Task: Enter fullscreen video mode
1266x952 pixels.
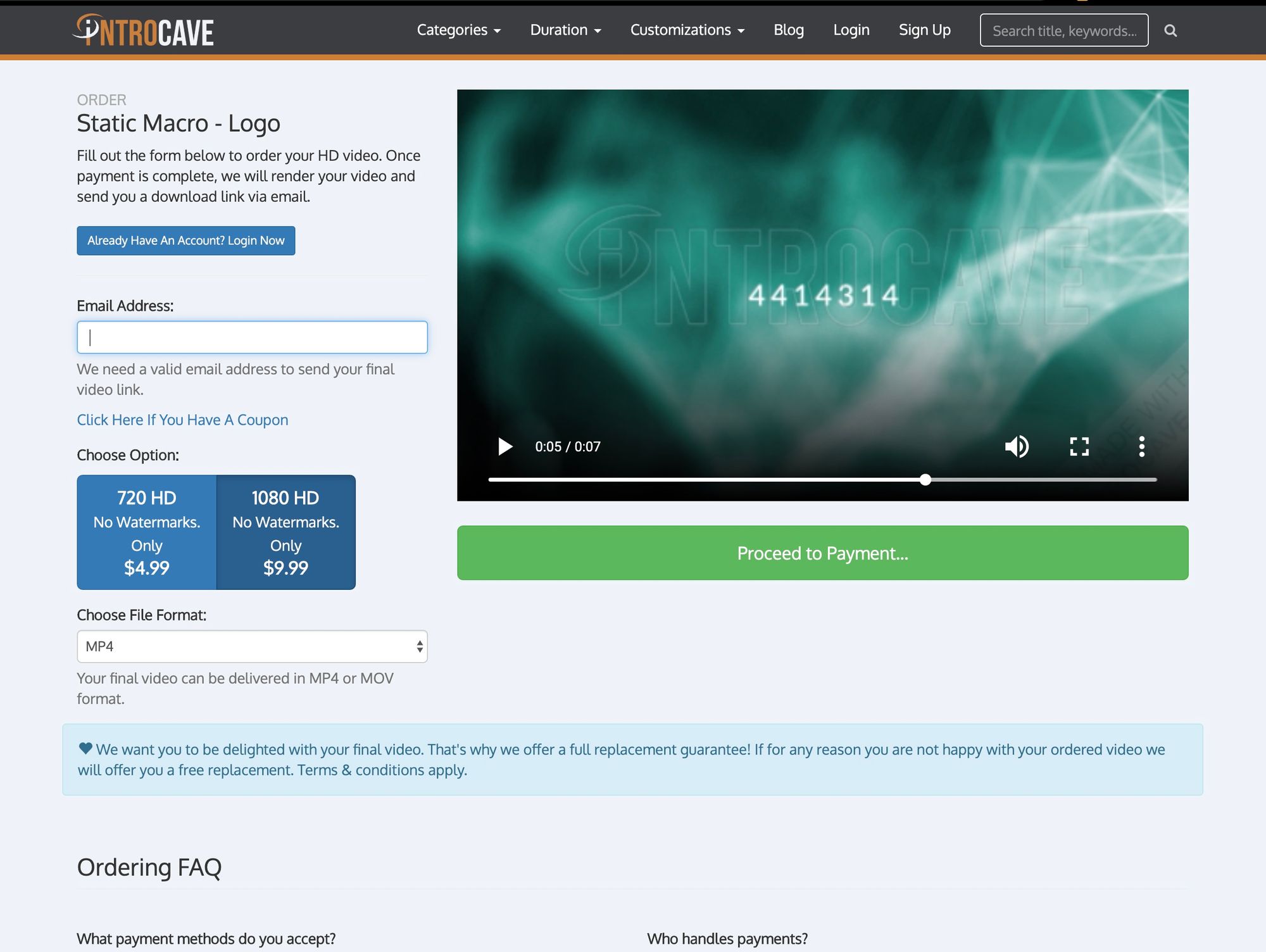Action: click(x=1079, y=447)
